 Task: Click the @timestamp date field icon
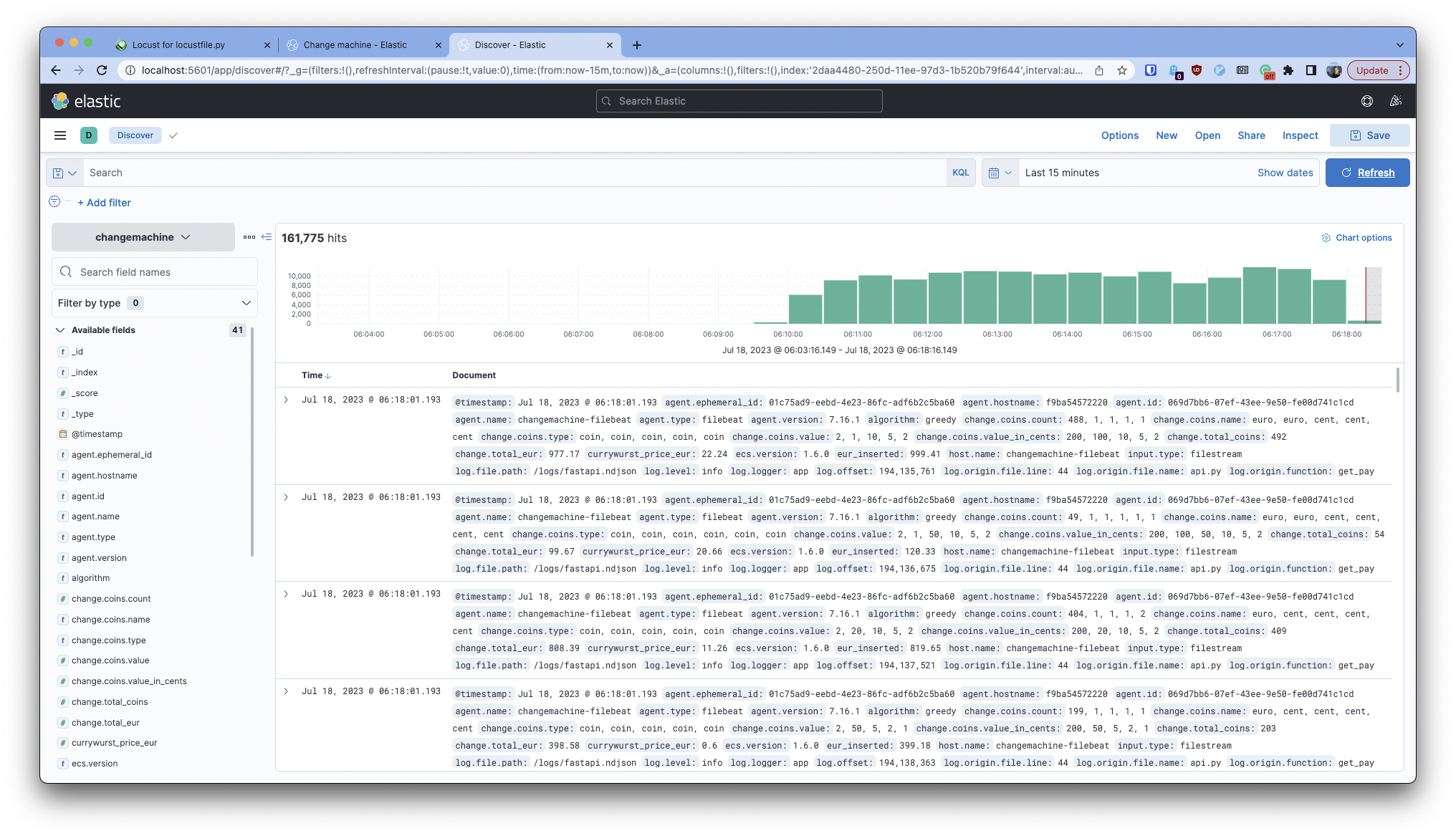coord(63,434)
